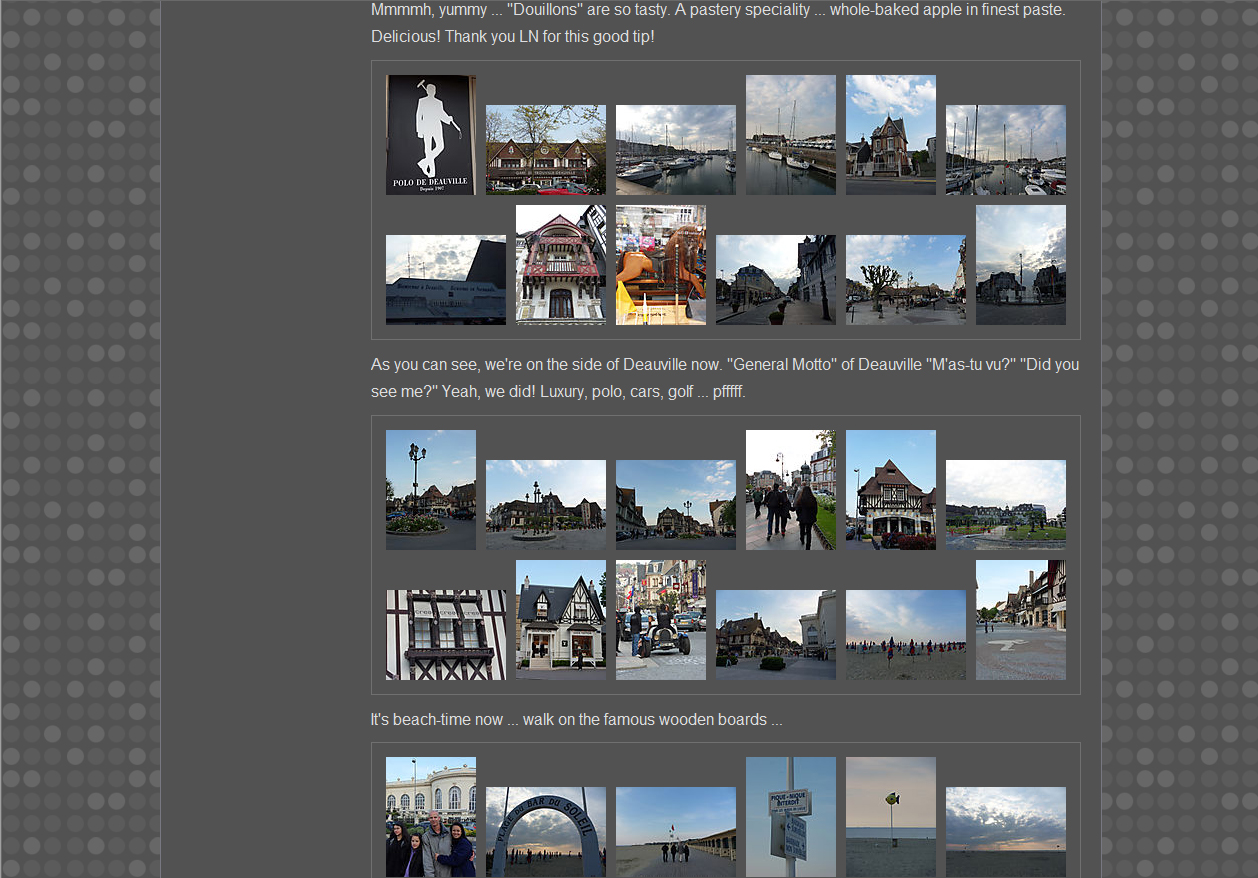Select the pruned tree town square photo

coord(905,280)
